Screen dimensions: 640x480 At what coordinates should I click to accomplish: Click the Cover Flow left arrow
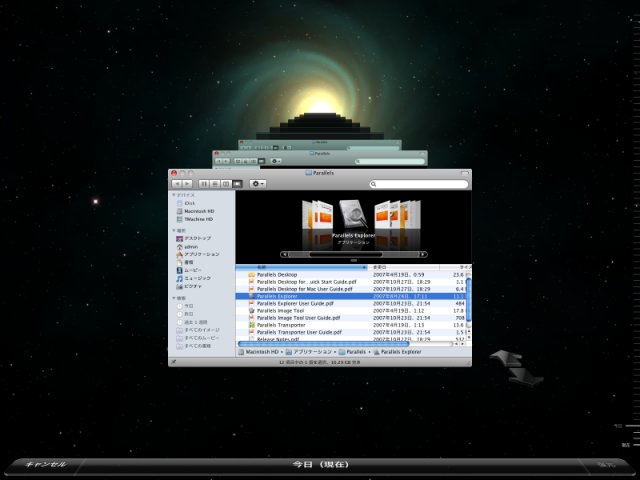(x=284, y=255)
